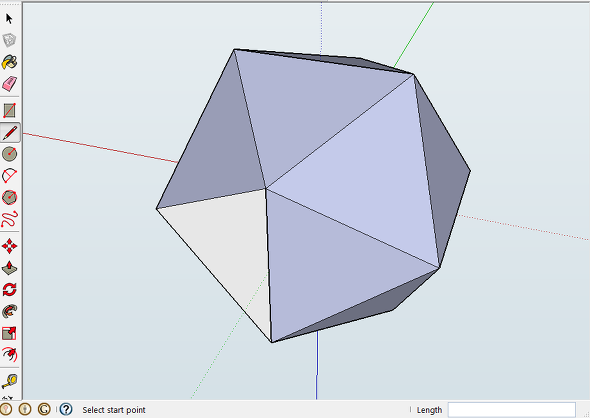Choose the Paint Bucket tool

click(9, 62)
